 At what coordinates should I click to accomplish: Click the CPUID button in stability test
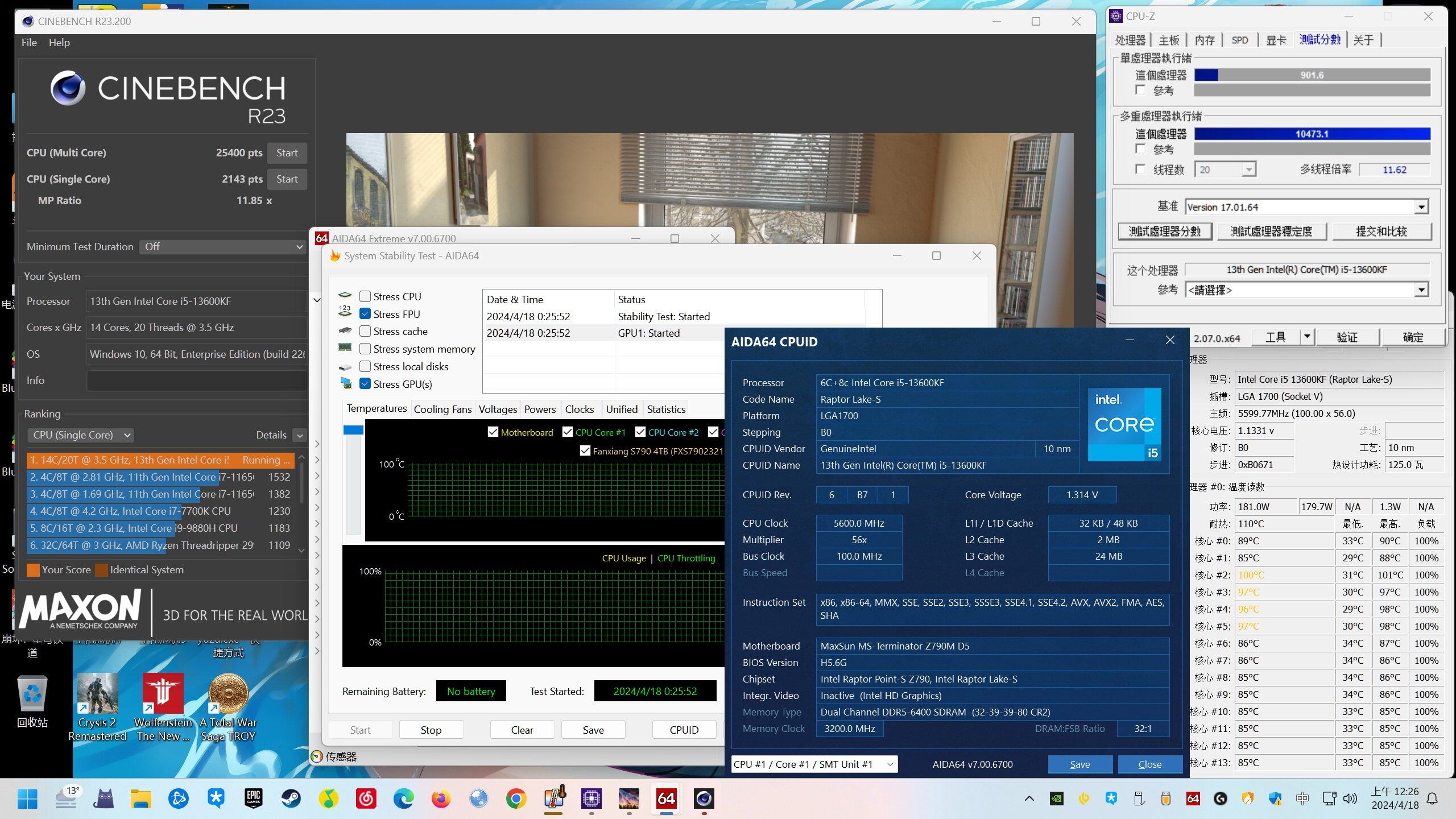684,730
